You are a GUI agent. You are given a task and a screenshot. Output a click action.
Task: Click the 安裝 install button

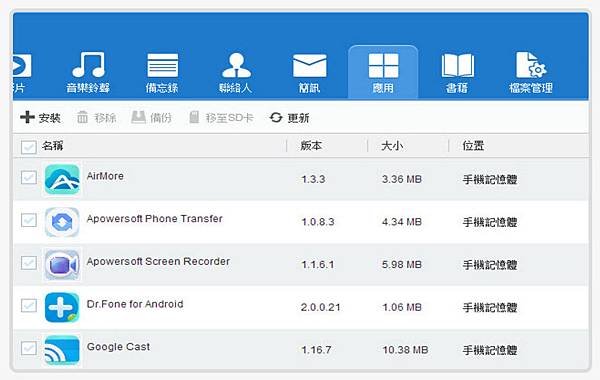click(x=41, y=117)
